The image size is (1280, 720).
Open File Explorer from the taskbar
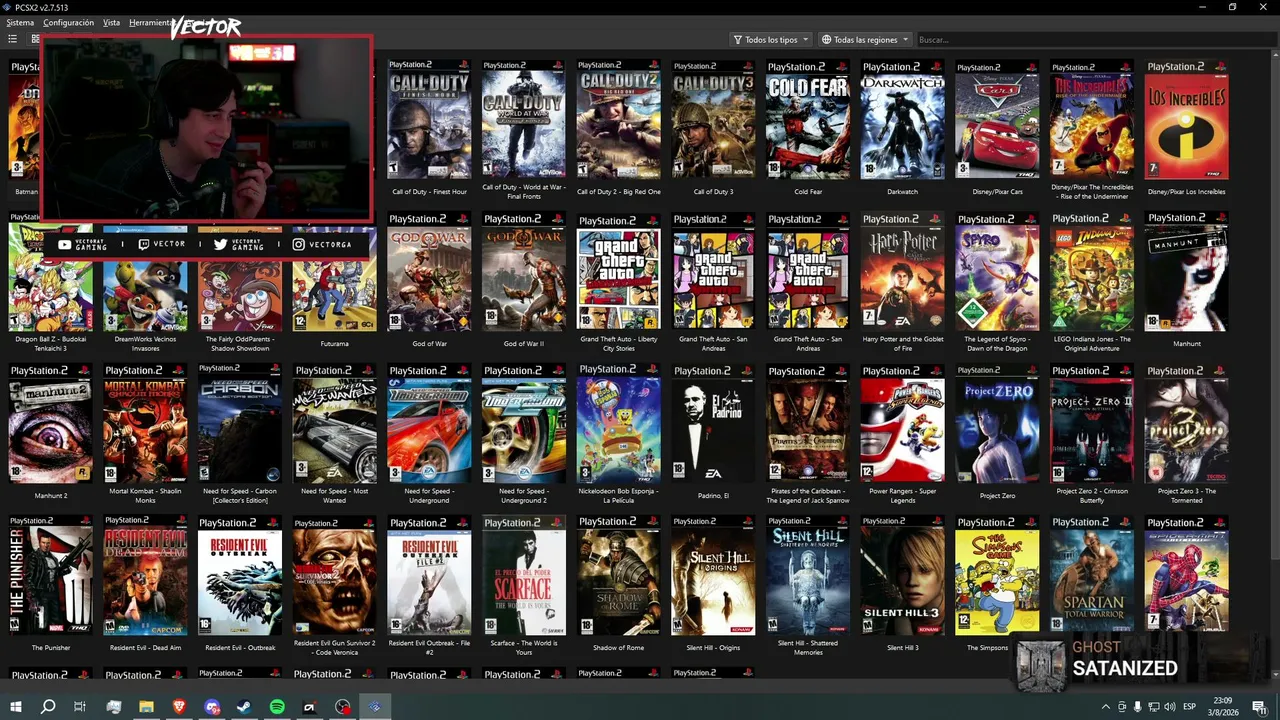coord(146,707)
